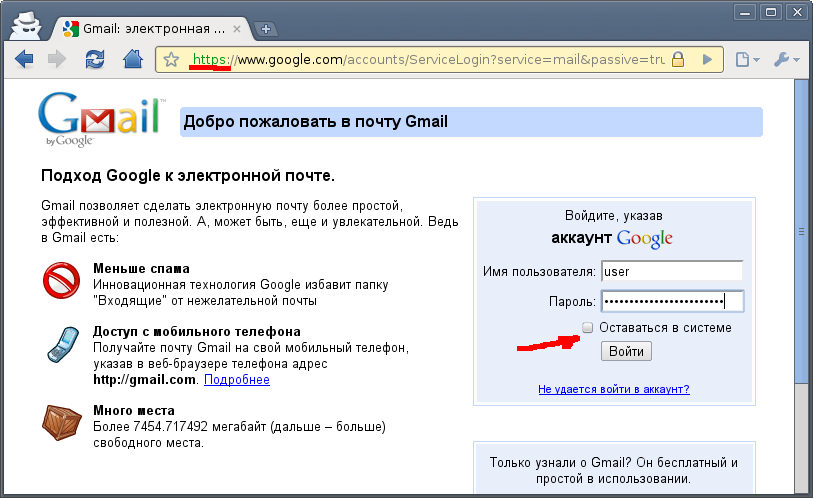813x498 pixels.
Task: Click the wooden storage crate icon
Action: click(x=62, y=422)
